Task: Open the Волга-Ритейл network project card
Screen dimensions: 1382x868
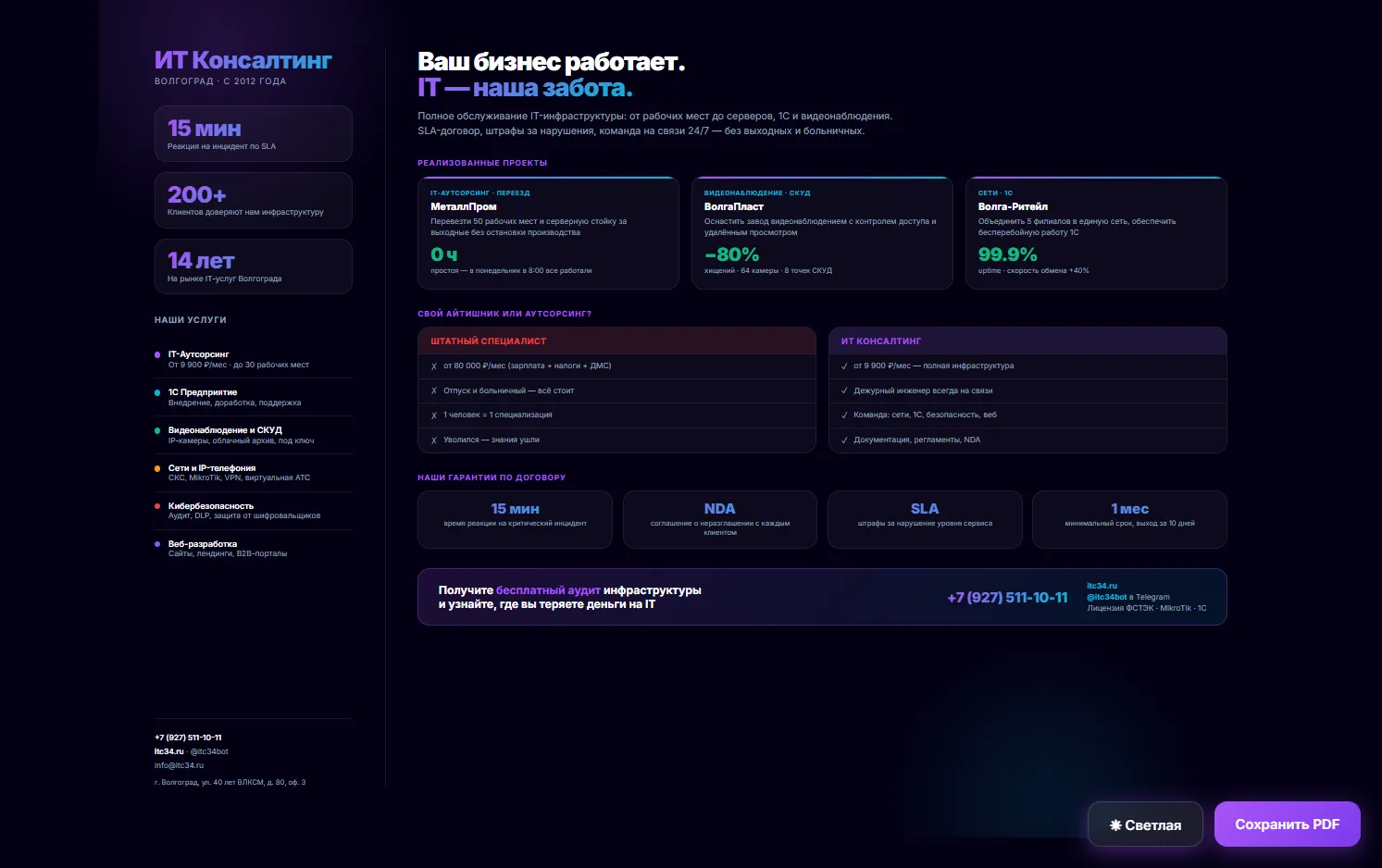Action: tap(1096, 232)
